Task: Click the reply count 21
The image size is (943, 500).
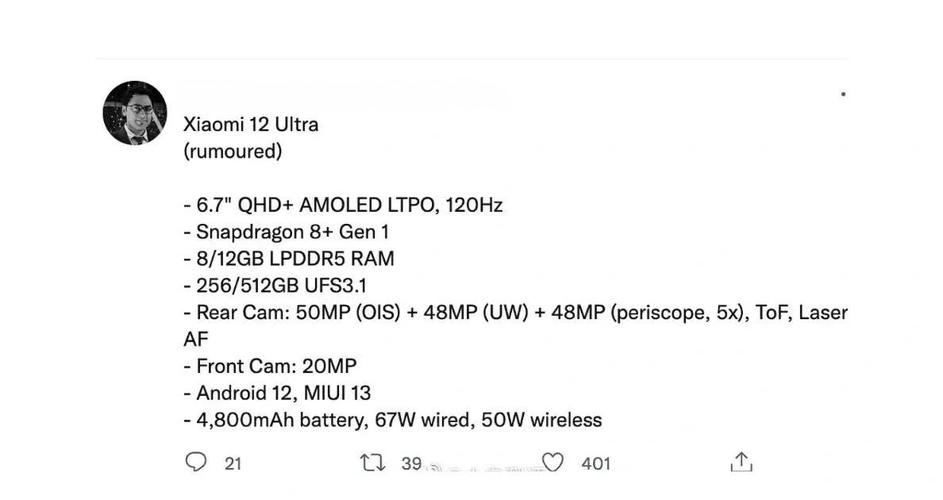Action: [x=233, y=464]
